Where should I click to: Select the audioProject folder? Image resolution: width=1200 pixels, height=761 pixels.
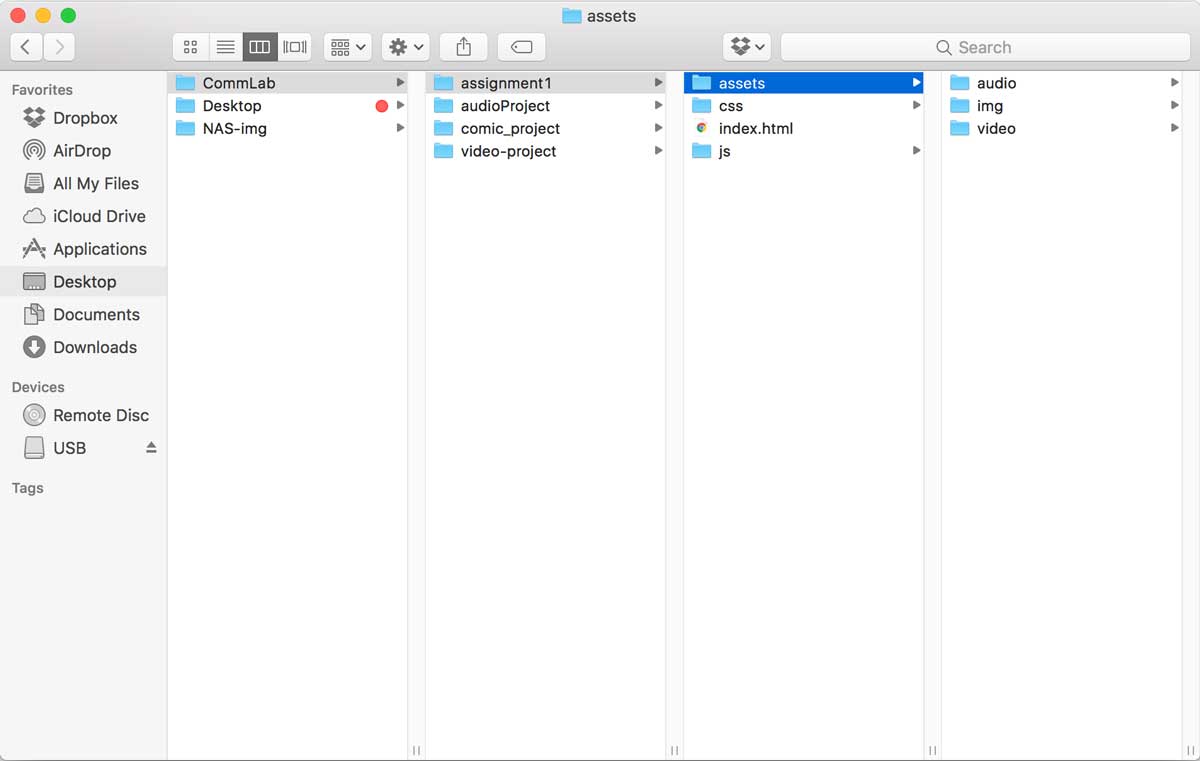coord(545,106)
